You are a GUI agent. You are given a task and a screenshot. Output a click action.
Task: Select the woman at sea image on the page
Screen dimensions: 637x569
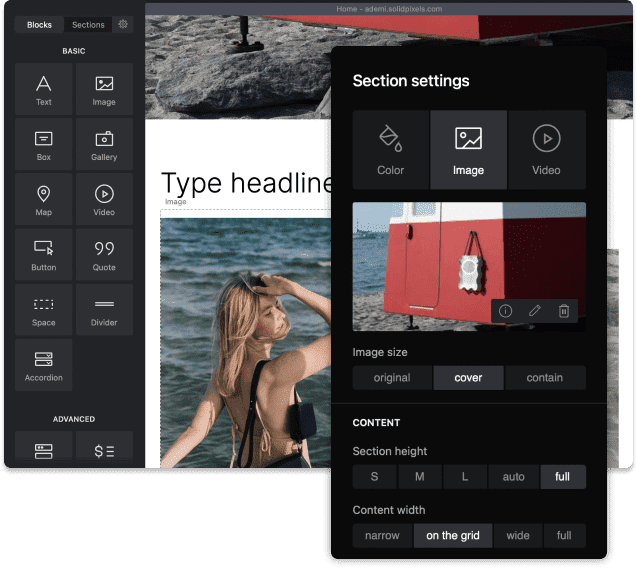(x=246, y=343)
